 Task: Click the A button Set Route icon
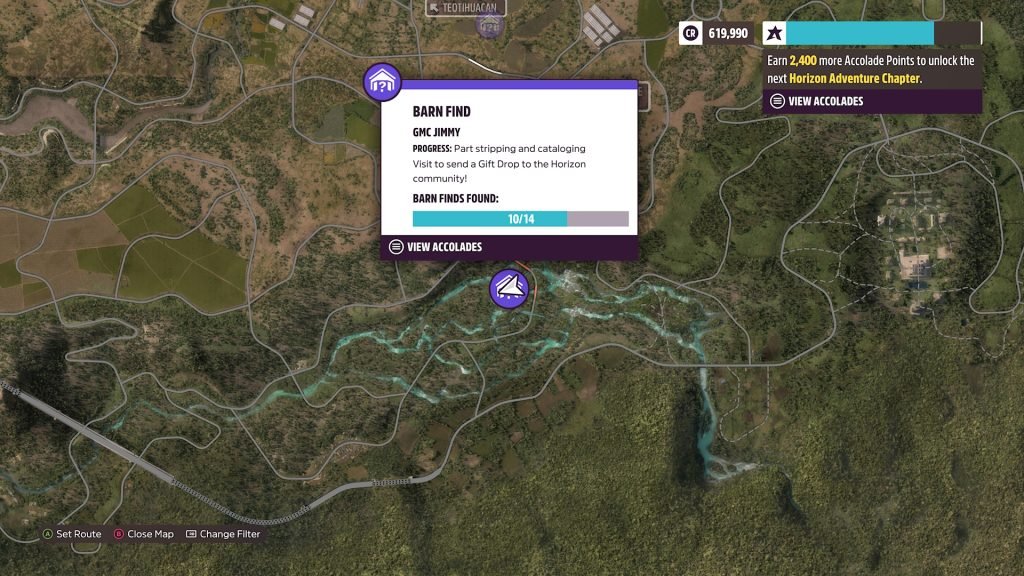(48, 534)
